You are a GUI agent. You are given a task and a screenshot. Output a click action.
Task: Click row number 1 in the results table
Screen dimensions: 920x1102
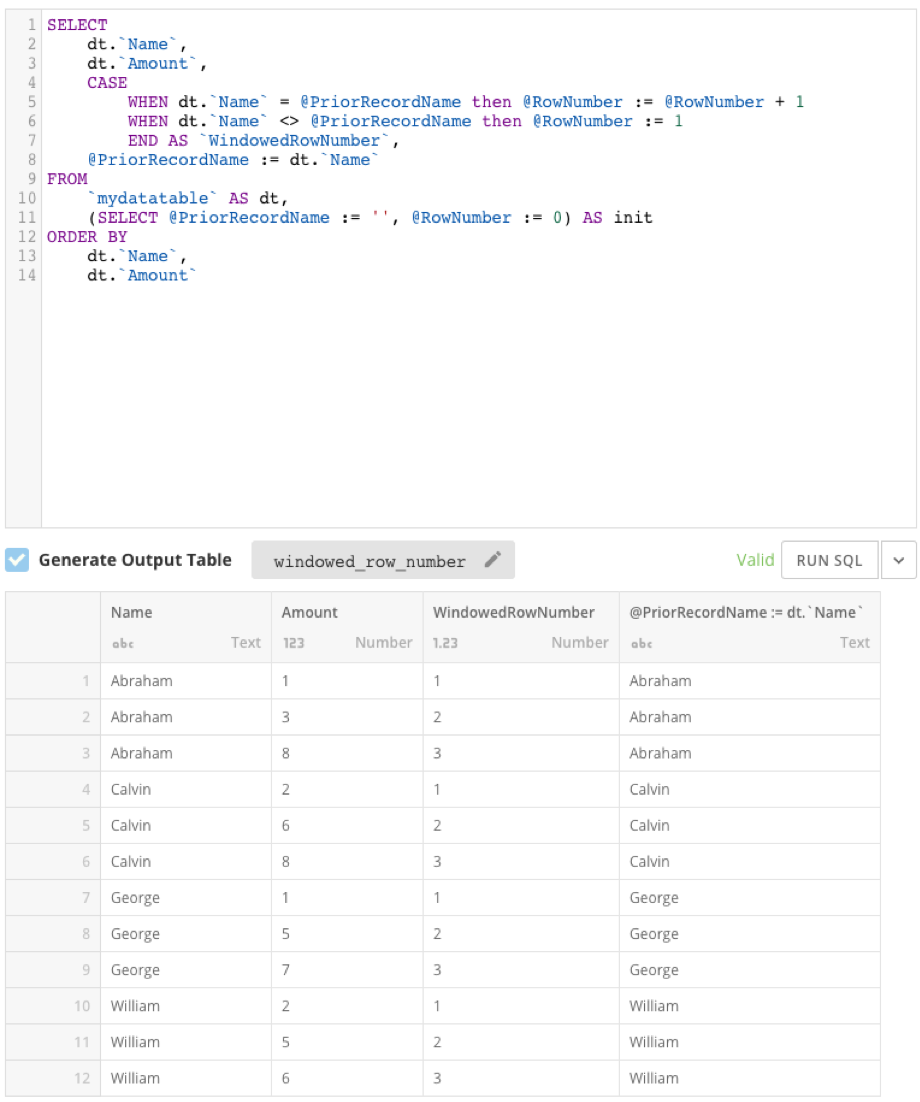point(88,680)
